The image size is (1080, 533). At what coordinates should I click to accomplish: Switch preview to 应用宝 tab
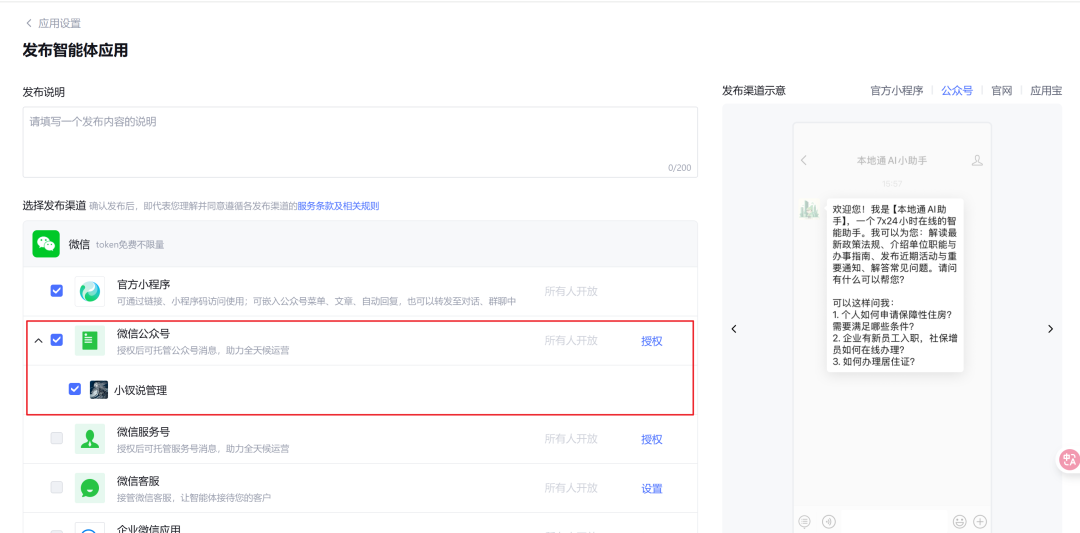(1046, 90)
